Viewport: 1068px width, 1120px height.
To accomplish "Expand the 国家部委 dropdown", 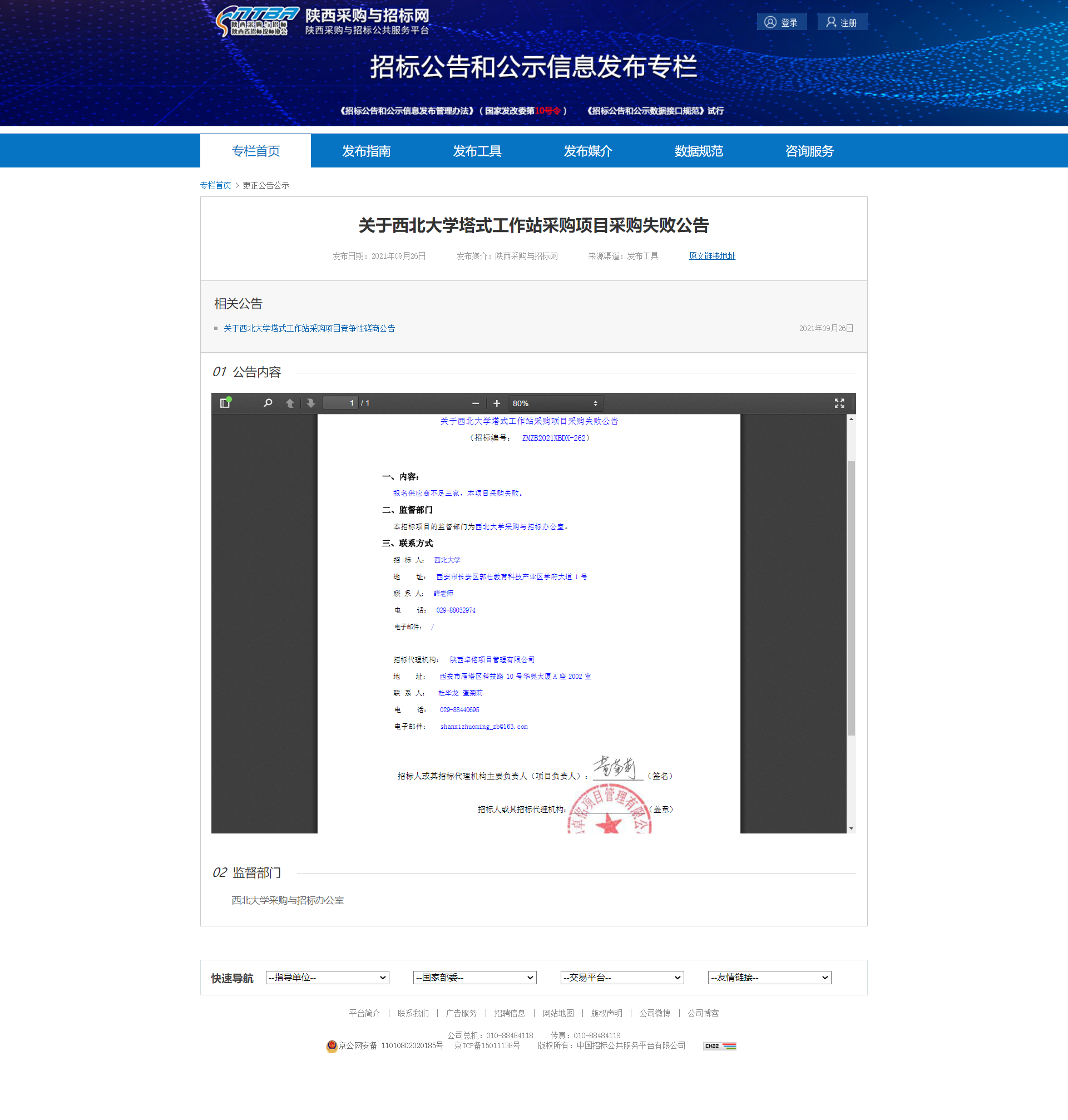I will point(475,977).
